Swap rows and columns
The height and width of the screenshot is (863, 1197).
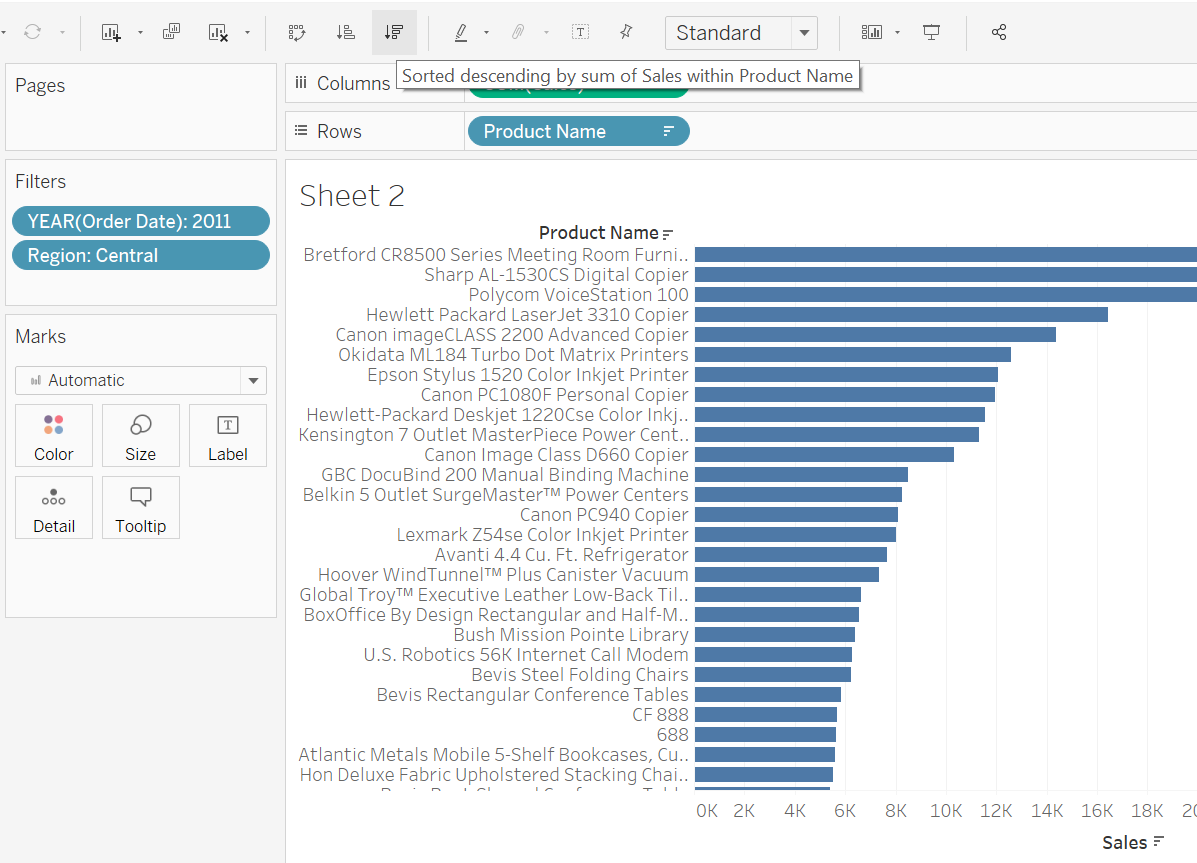coord(297,32)
